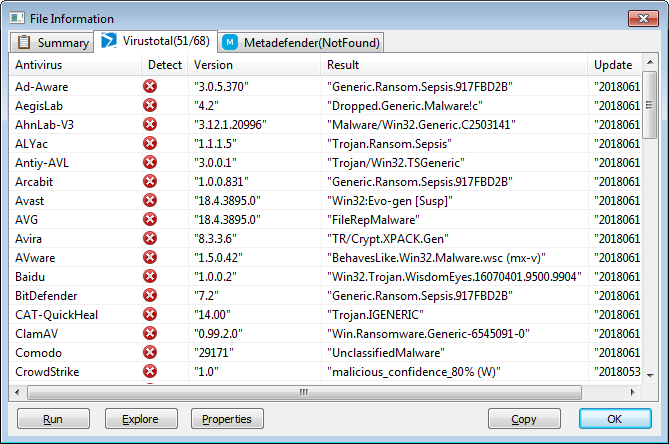Select the ClamAV row name
The height and width of the screenshot is (444, 669).
tap(36, 334)
